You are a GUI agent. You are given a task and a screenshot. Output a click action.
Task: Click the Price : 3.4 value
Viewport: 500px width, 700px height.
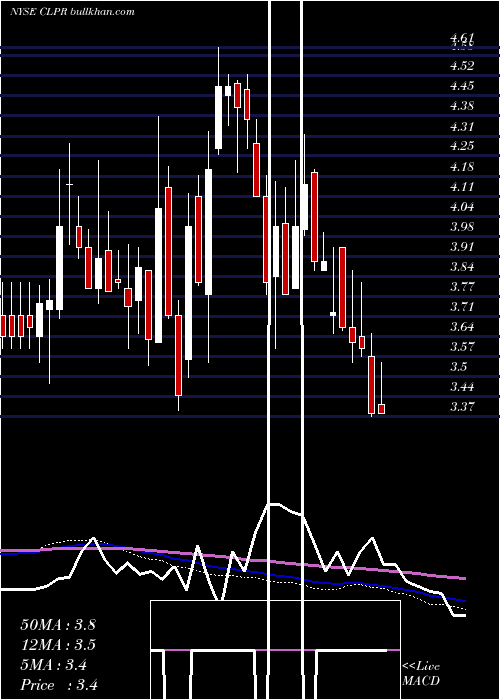pyautogui.click(x=59, y=685)
